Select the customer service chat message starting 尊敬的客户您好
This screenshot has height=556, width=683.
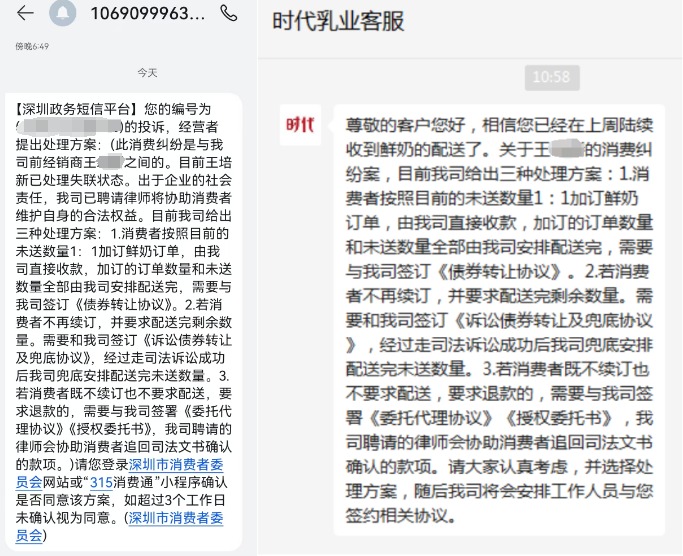click(x=499, y=320)
